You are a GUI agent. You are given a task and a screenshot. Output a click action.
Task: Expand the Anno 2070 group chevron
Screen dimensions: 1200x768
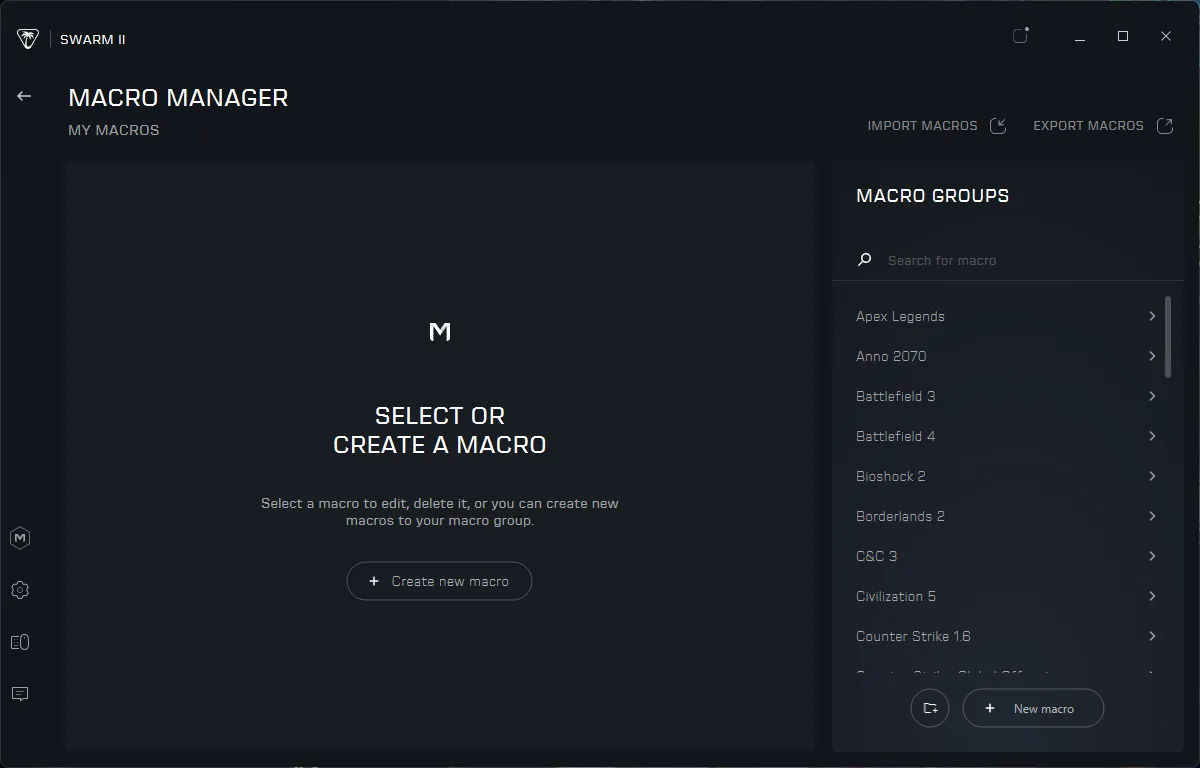tap(1152, 356)
